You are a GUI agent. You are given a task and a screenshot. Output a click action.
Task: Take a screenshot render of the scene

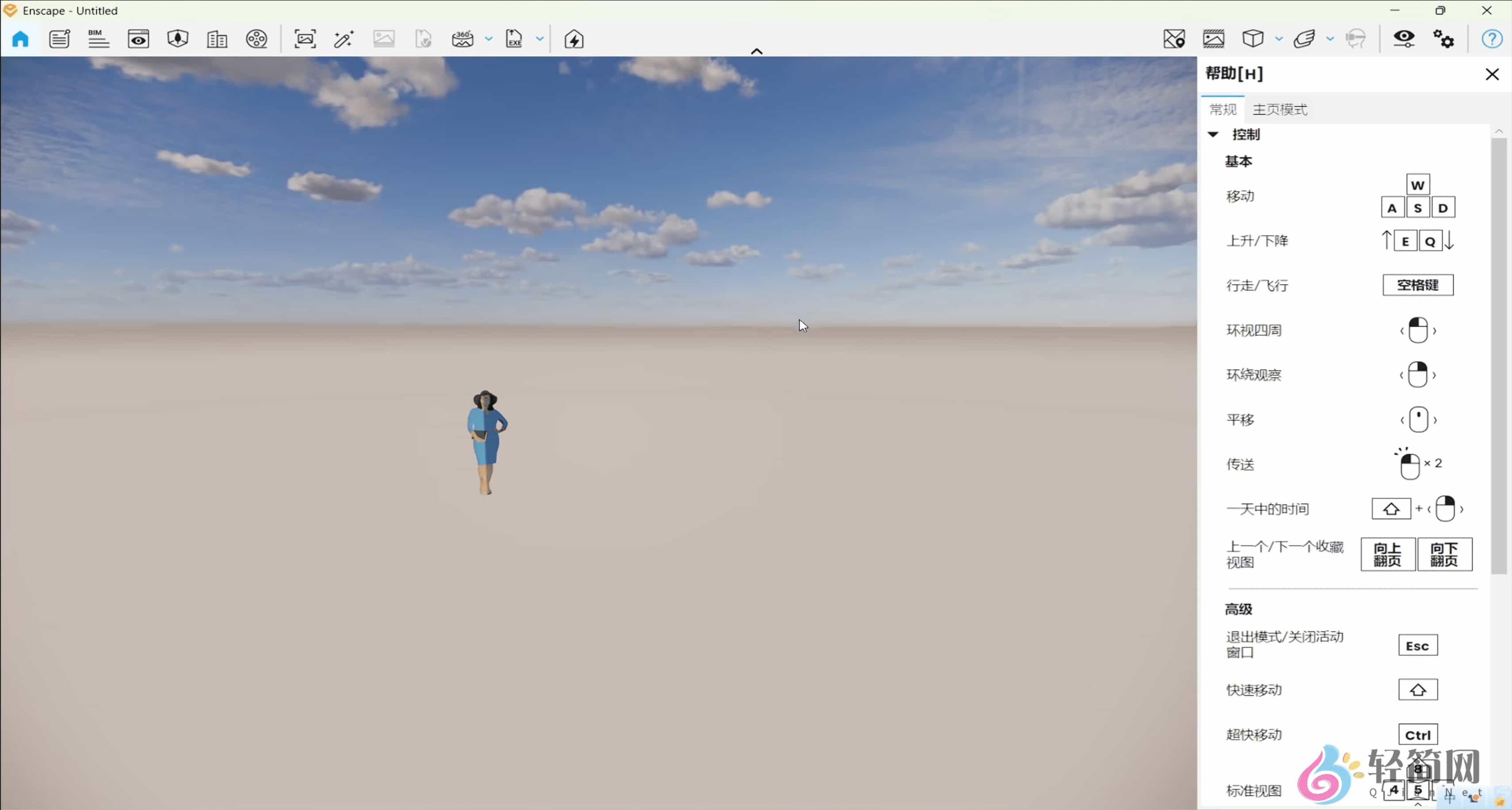click(x=306, y=39)
